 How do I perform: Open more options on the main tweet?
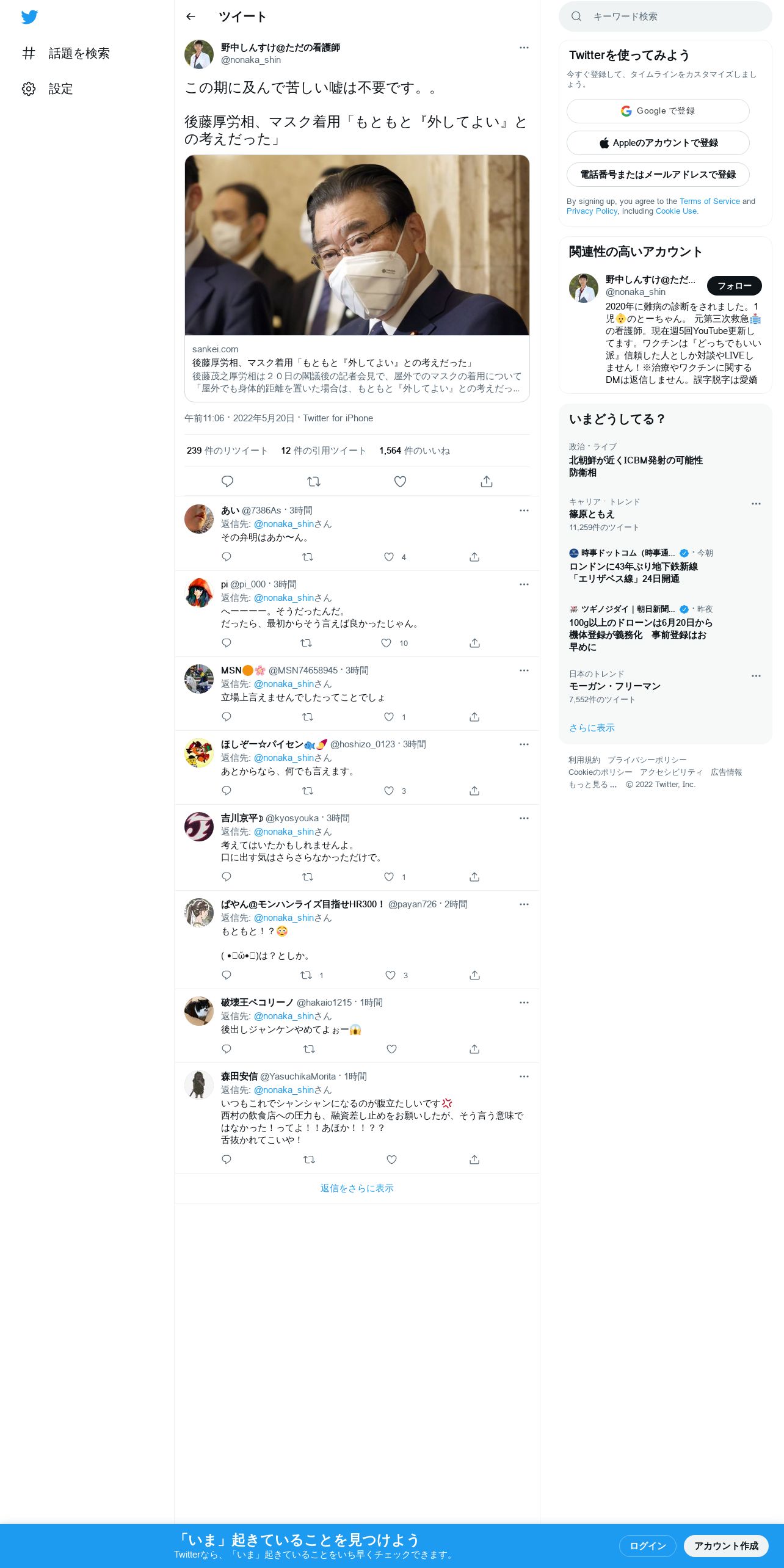[524, 48]
